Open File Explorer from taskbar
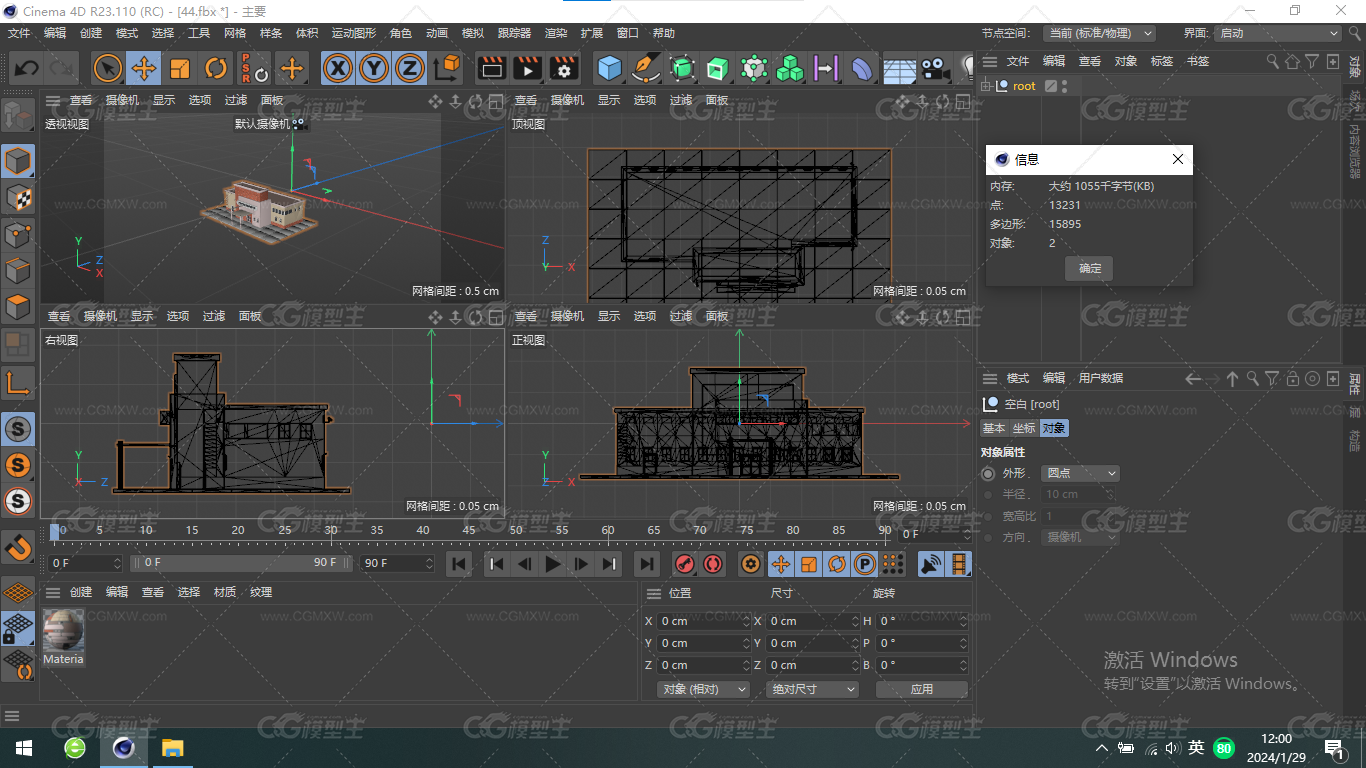 pos(173,748)
